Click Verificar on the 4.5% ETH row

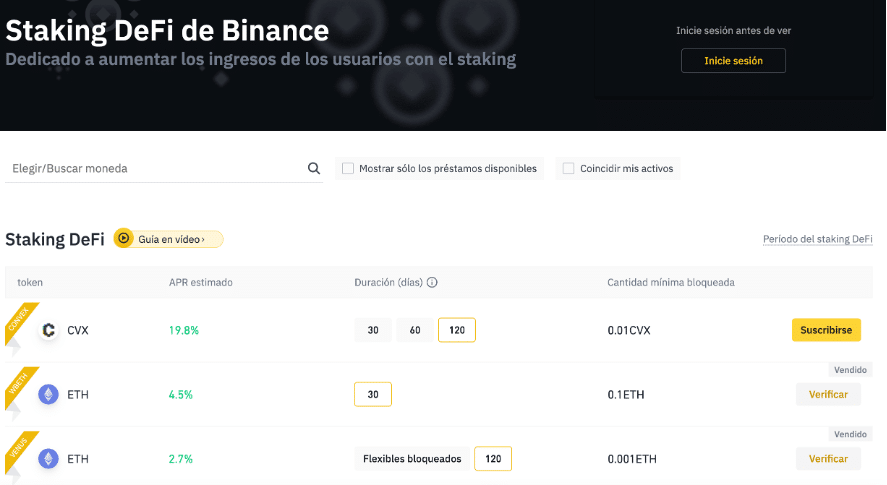pos(828,394)
